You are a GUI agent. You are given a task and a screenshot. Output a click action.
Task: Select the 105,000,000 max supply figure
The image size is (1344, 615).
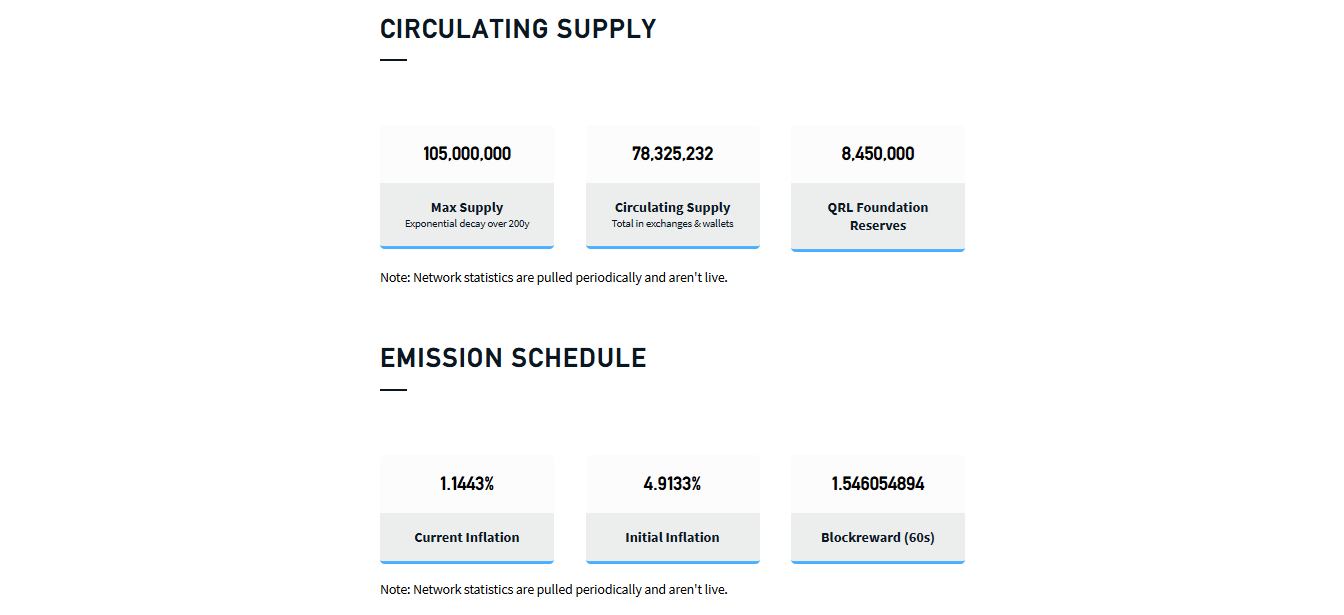[x=467, y=154]
